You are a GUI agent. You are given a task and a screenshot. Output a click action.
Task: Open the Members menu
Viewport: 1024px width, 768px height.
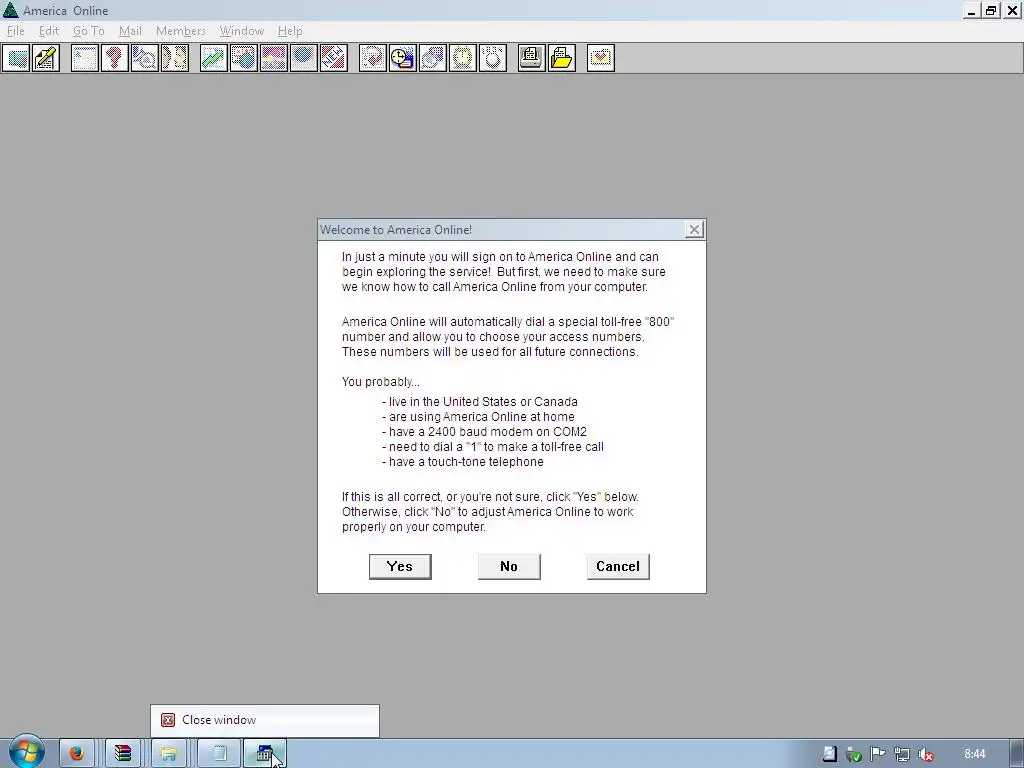(181, 31)
